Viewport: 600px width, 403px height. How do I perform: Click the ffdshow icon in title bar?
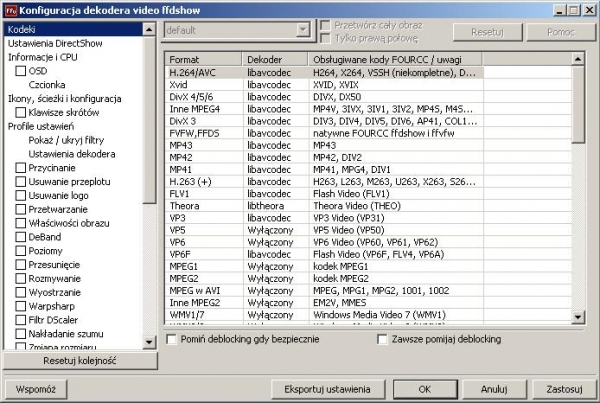[x=10, y=9]
